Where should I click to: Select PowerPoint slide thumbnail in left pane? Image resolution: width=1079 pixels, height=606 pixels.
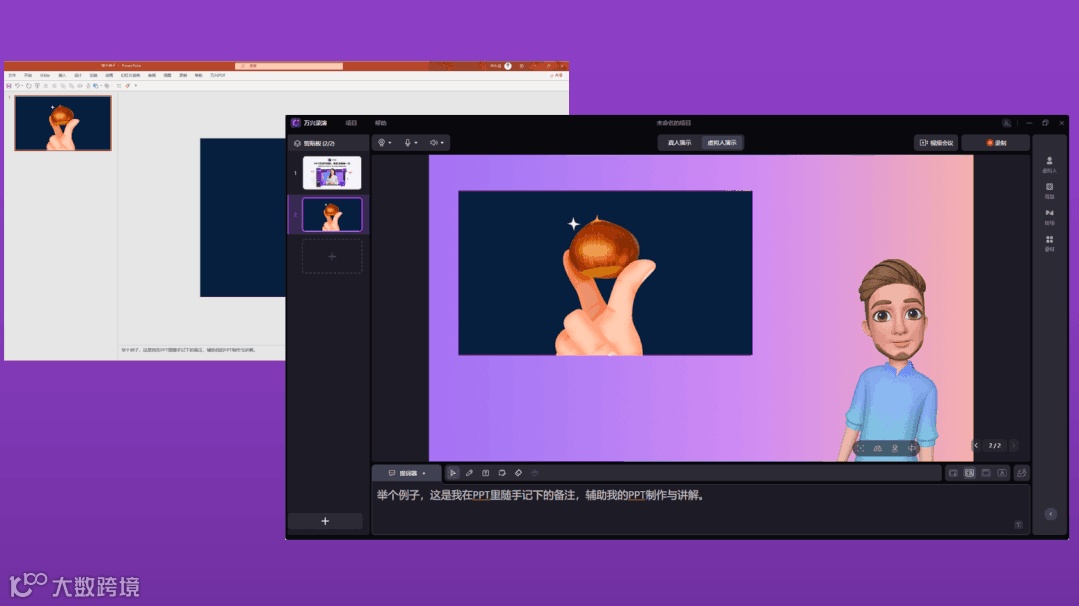click(63, 123)
